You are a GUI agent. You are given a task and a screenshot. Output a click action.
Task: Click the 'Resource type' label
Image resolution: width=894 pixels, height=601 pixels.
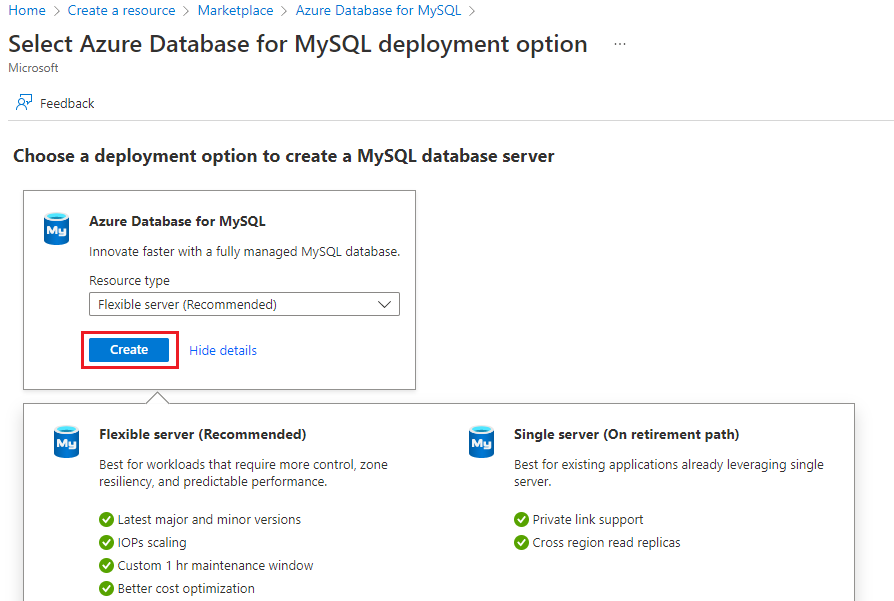[129, 281]
